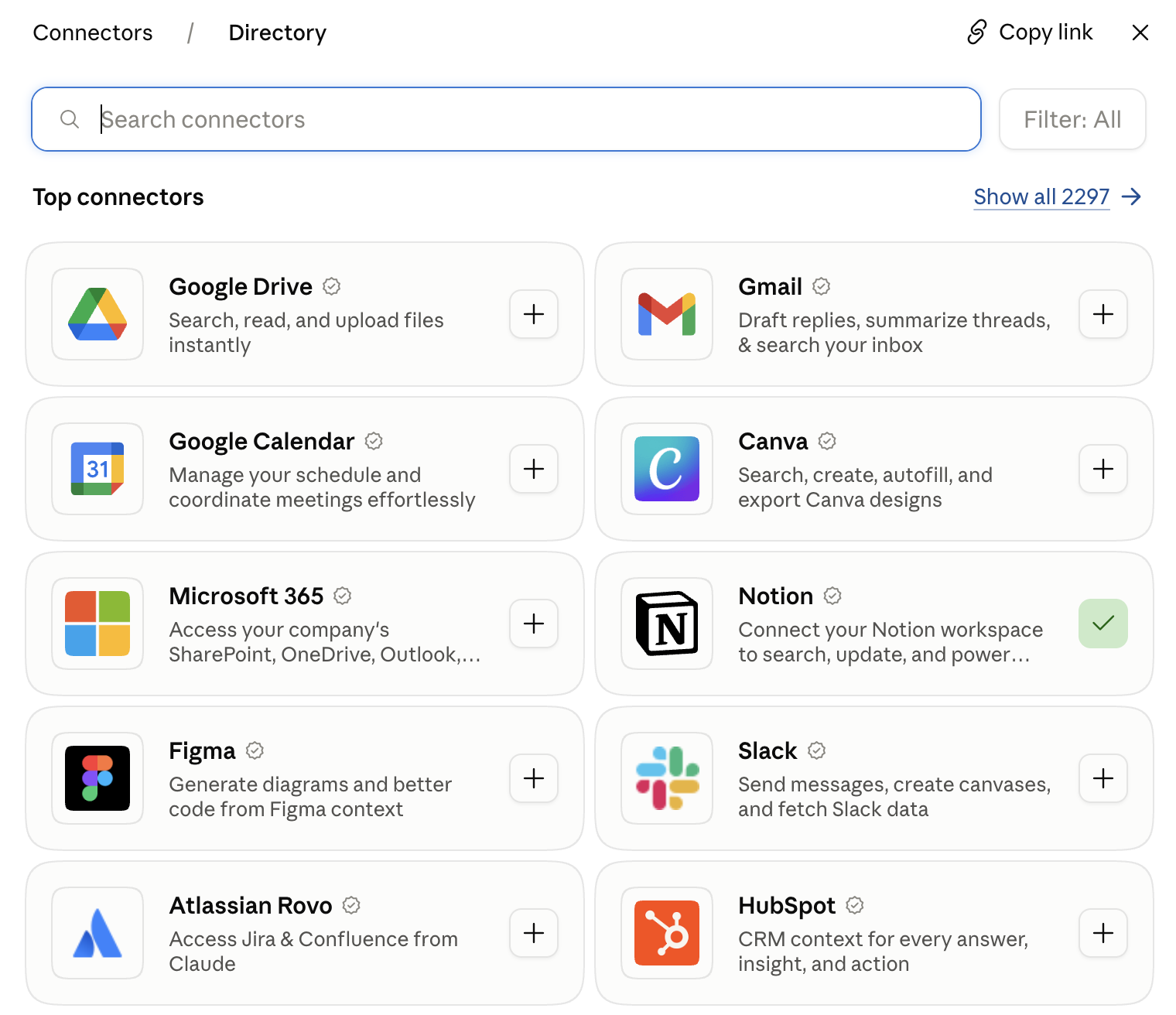Click the Google Drive title text
The width and height of the screenshot is (1176, 1015).
tap(241, 286)
